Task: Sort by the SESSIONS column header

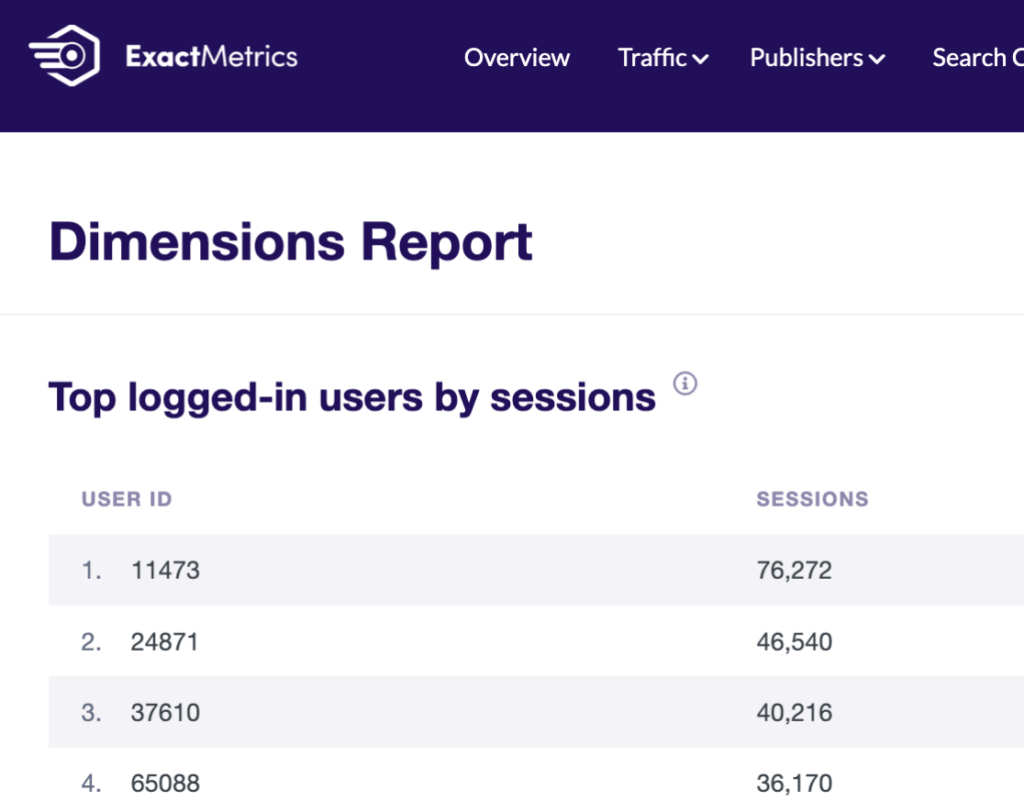Action: click(x=812, y=498)
